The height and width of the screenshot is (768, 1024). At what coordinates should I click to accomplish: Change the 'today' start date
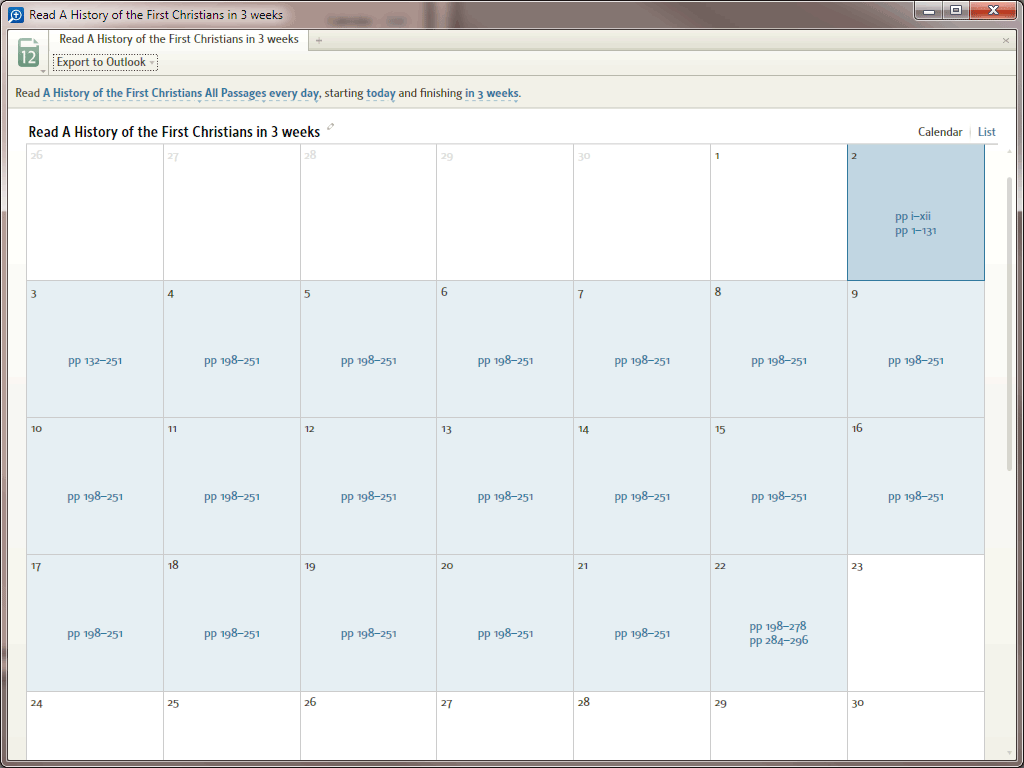381,93
